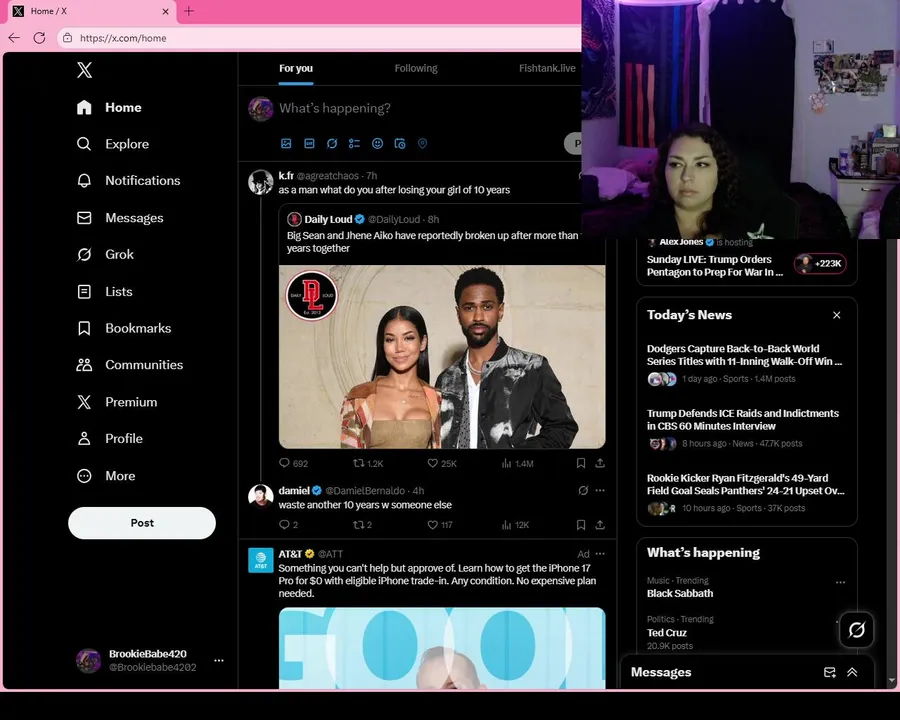Reload the x.com page
The width and height of the screenshot is (900, 720).
point(39,38)
